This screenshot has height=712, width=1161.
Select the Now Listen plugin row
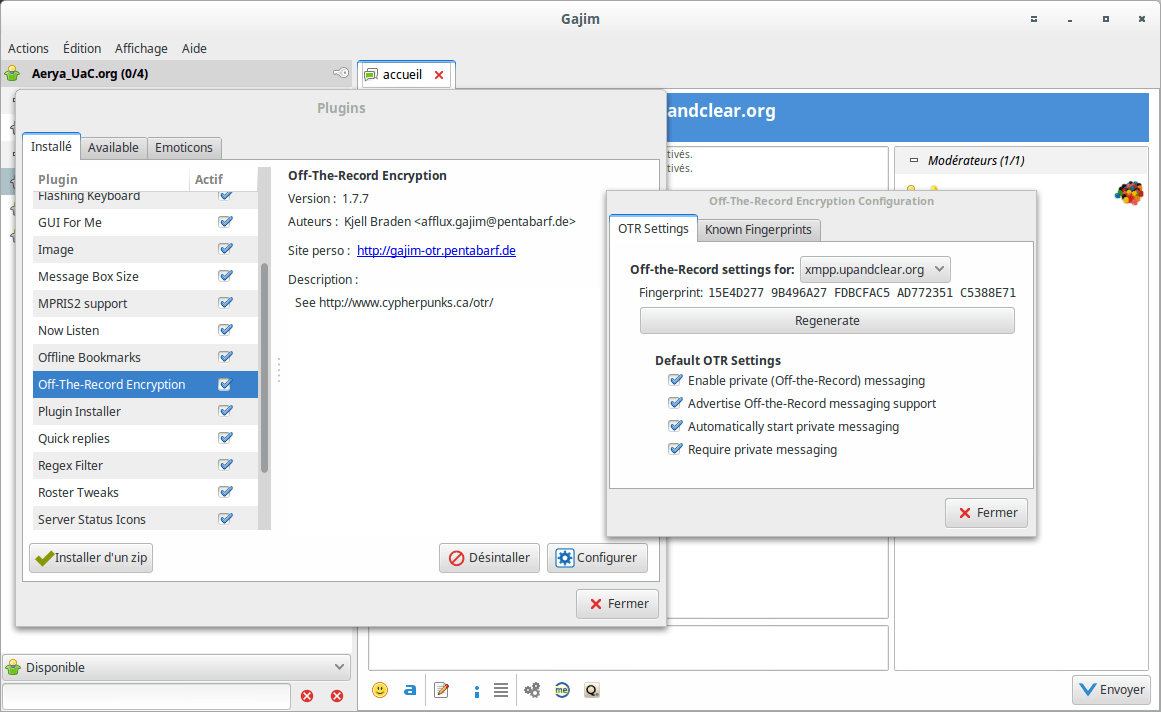tap(145, 330)
